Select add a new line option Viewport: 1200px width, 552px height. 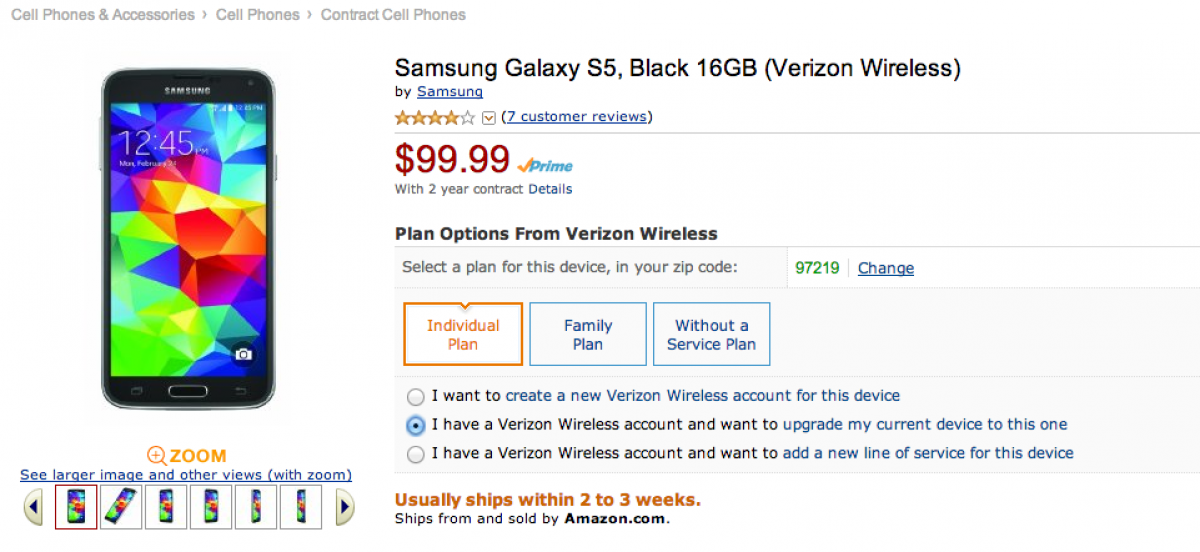[x=416, y=454]
